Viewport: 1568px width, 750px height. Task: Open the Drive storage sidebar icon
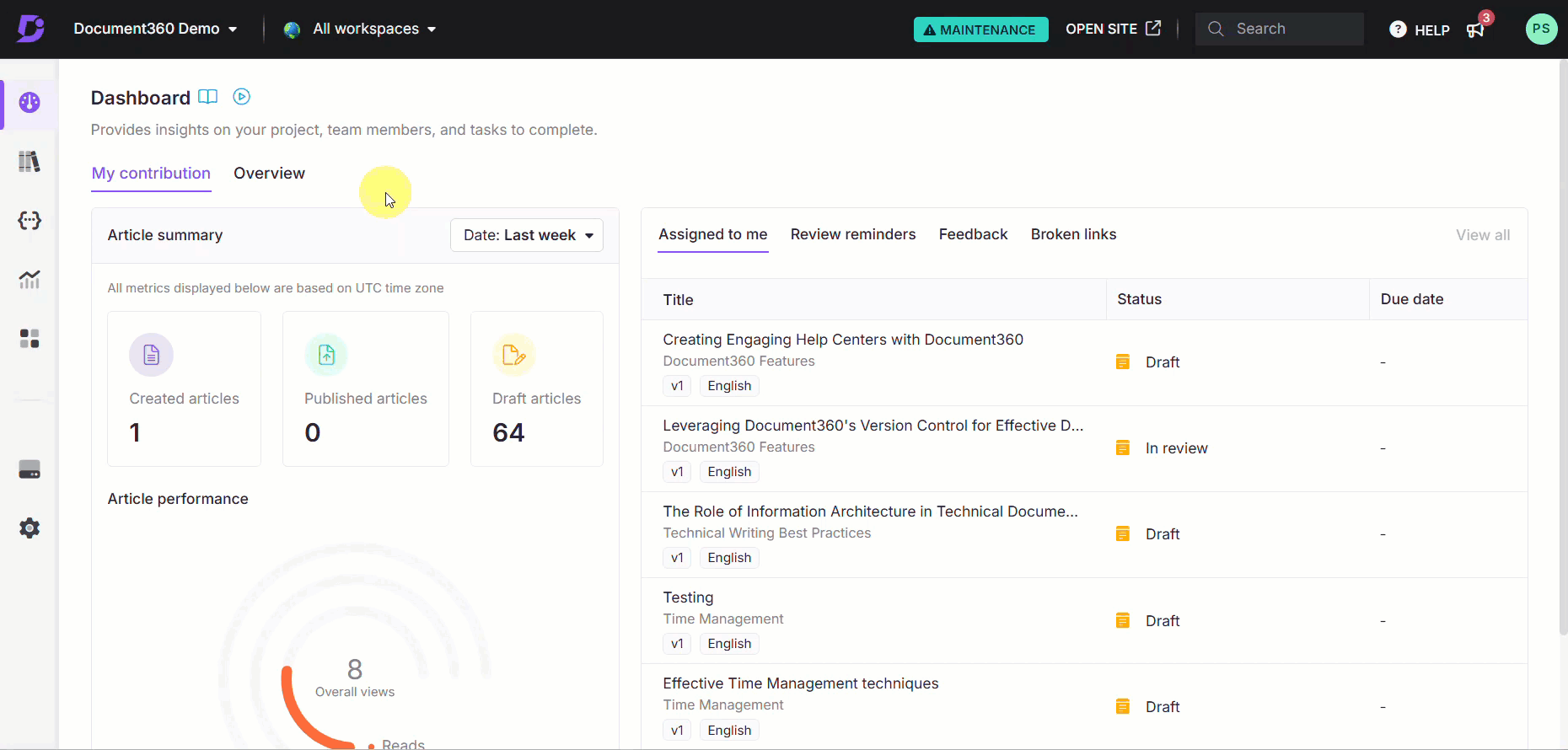coord(30,469)
